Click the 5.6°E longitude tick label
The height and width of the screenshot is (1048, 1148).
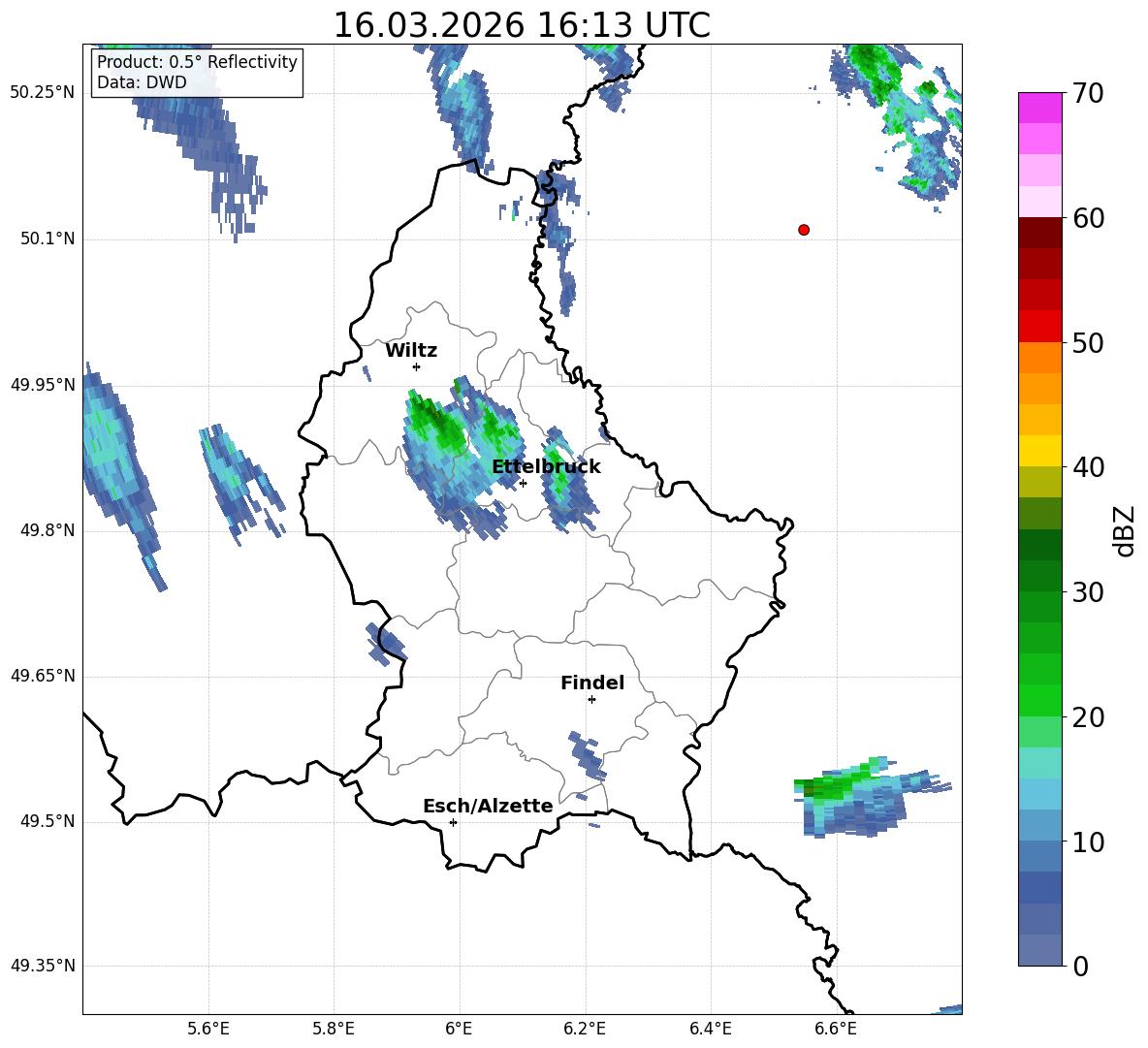click(x=208, y=1029)
